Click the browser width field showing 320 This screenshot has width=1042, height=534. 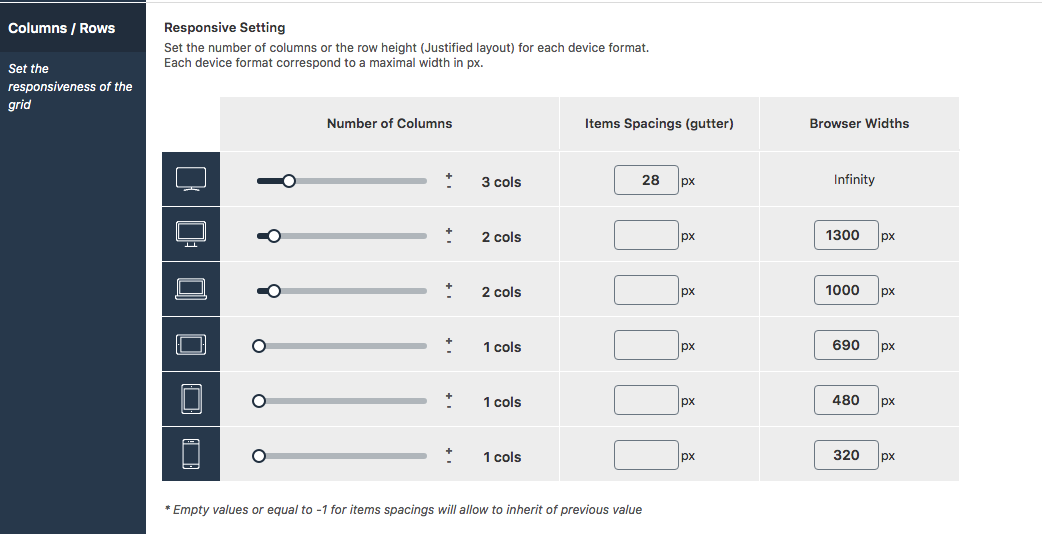click(x=846, y=456)
